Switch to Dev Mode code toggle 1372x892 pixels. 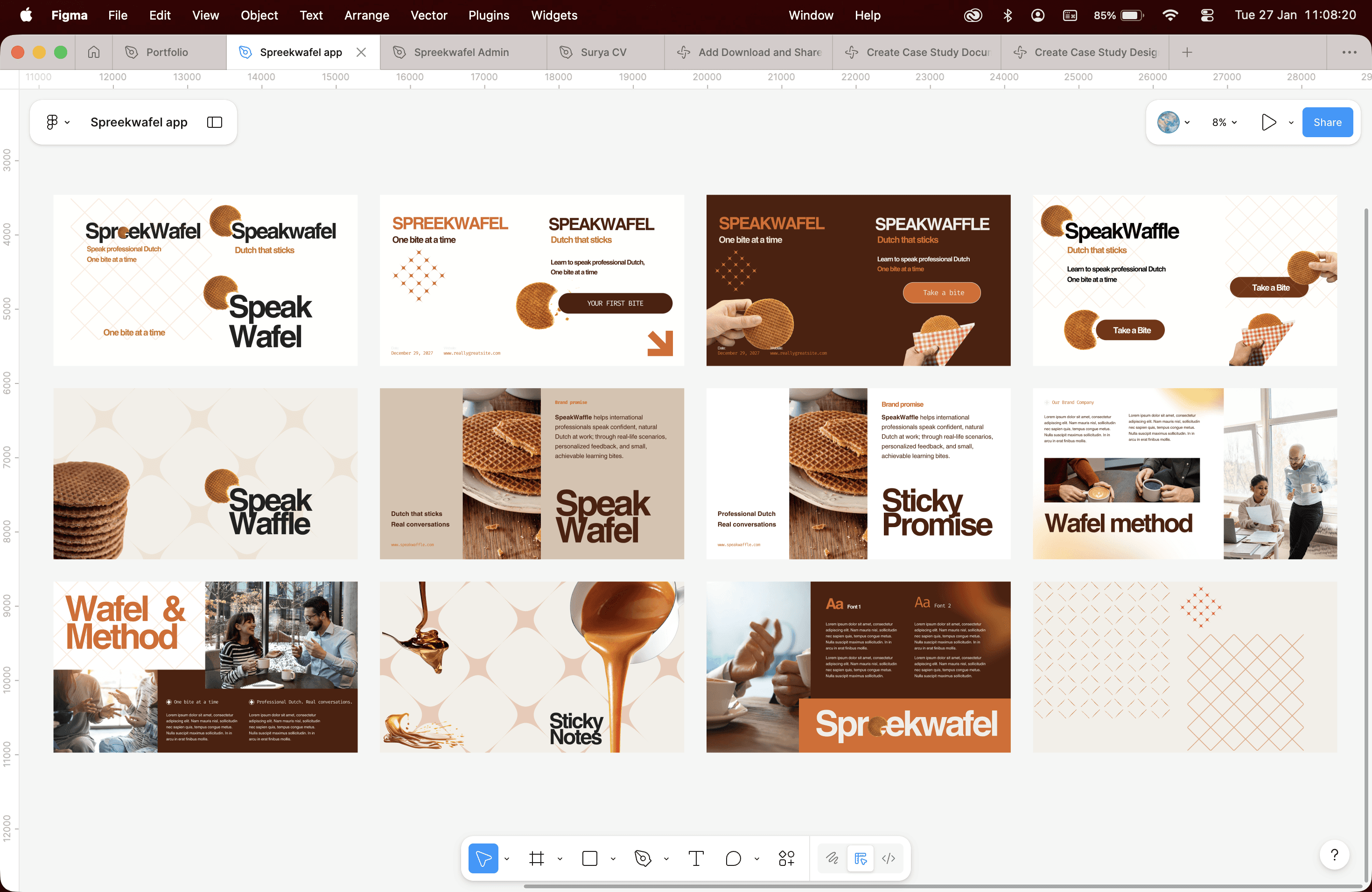[889, 858]
